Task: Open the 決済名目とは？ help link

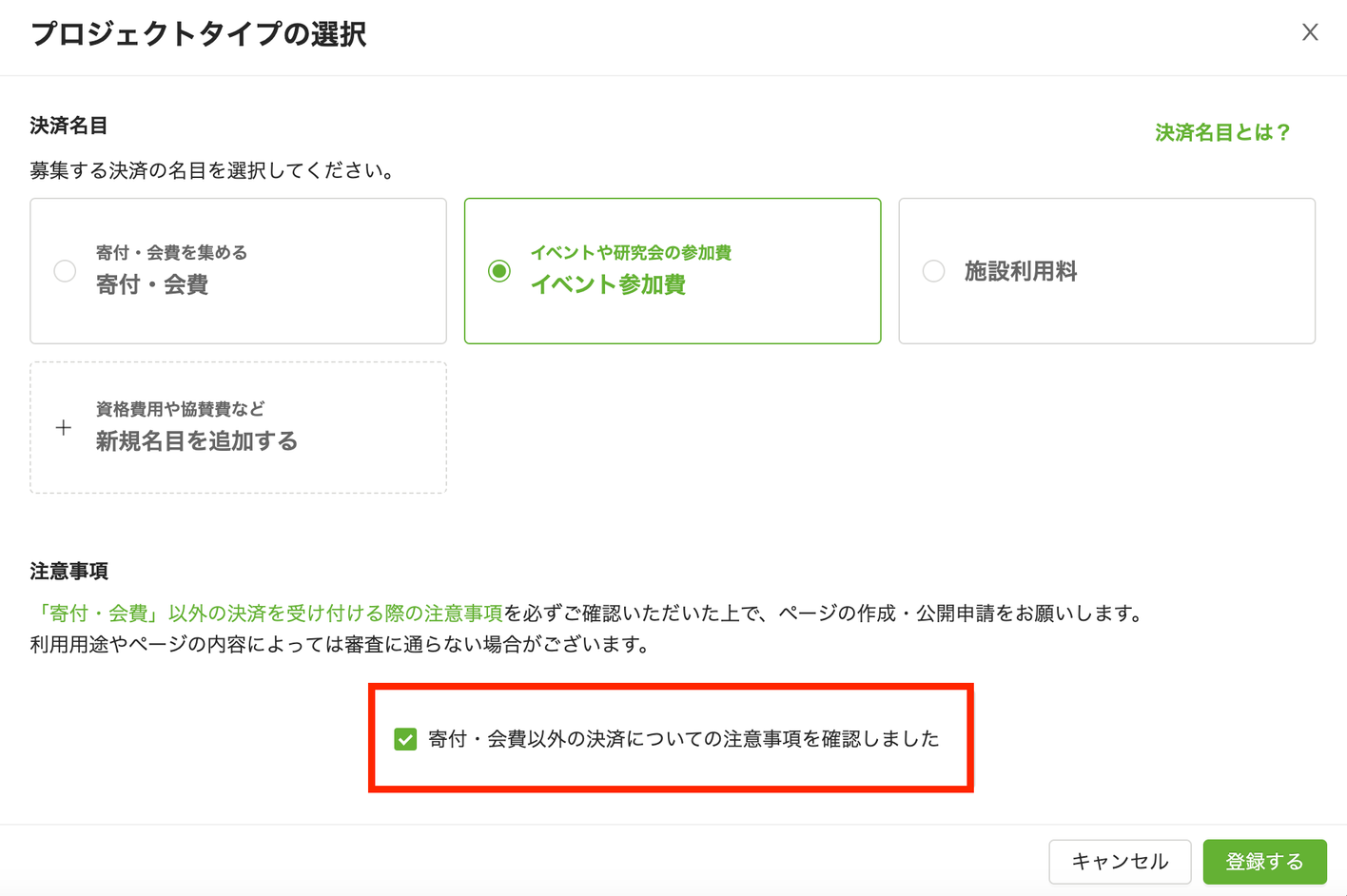Action: pos(1222,132)
